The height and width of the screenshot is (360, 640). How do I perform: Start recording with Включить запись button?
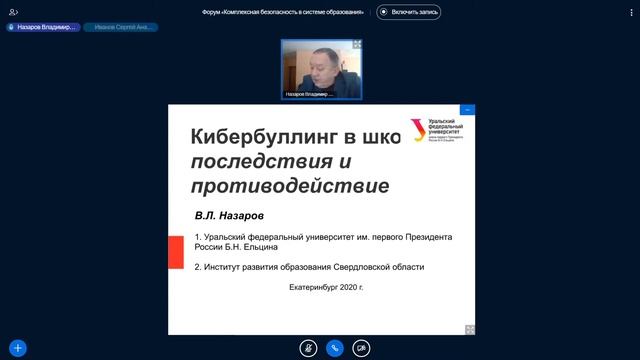409,12
